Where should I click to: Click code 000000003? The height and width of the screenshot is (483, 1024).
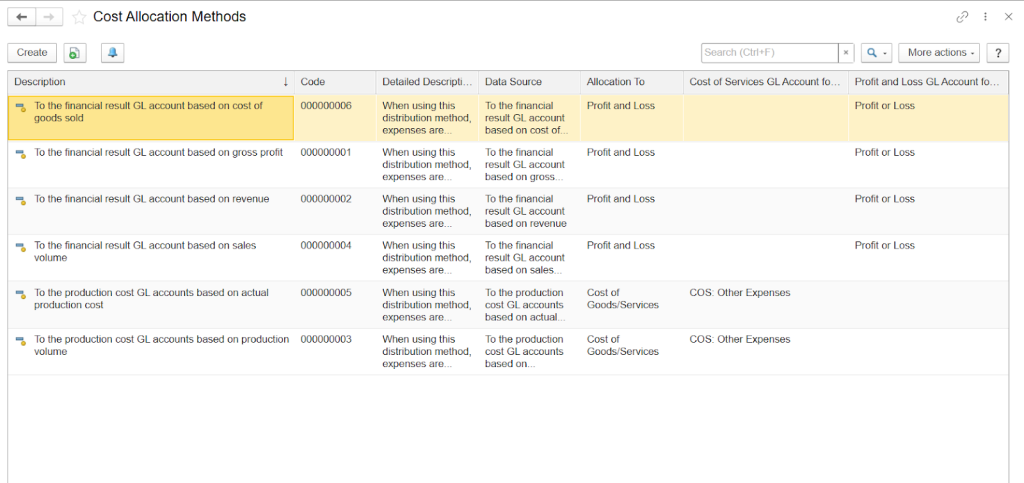326,339
